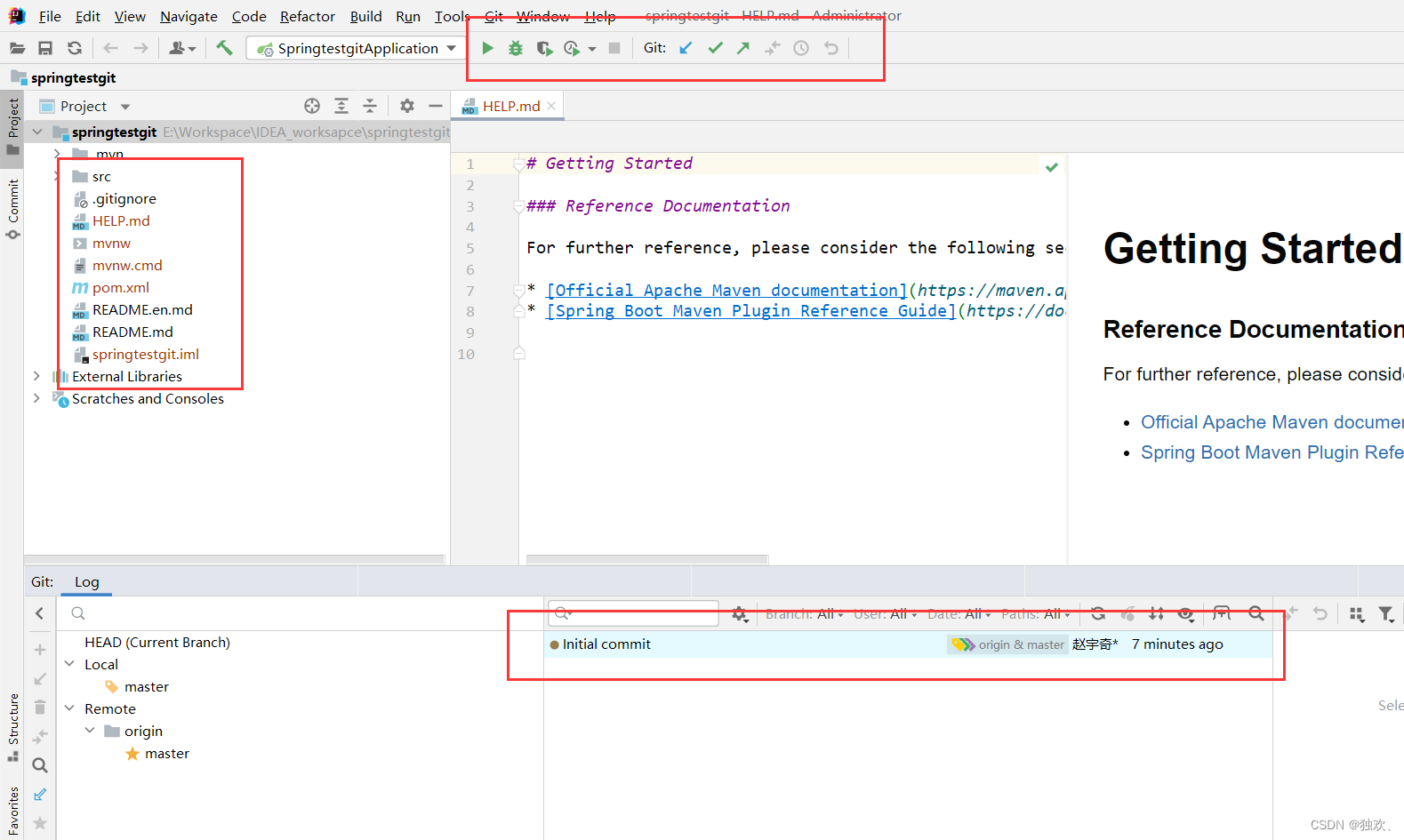Open the run configuration dropdown SpringtestgitApplication
Screen dimensions: 1404x840
tap(357, 48)
